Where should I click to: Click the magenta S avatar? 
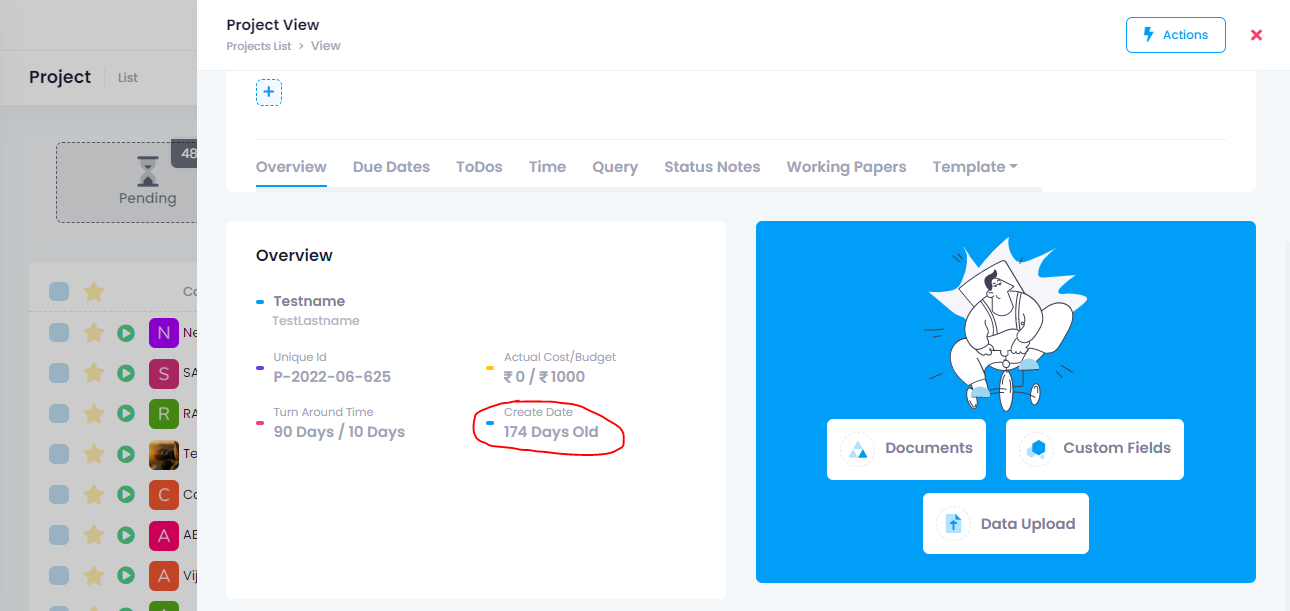coord(164,373)
